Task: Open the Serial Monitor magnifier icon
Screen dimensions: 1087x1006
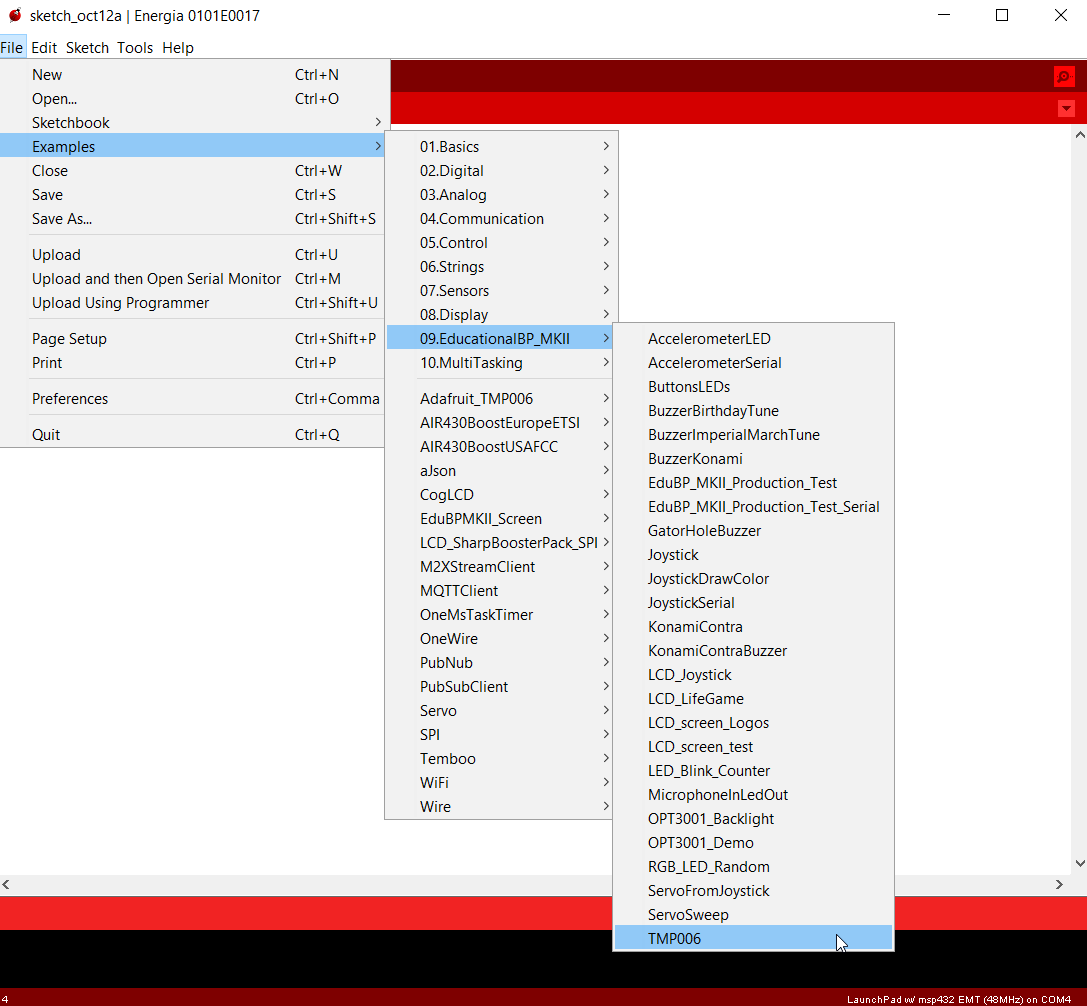Action: pos(1063,76)
